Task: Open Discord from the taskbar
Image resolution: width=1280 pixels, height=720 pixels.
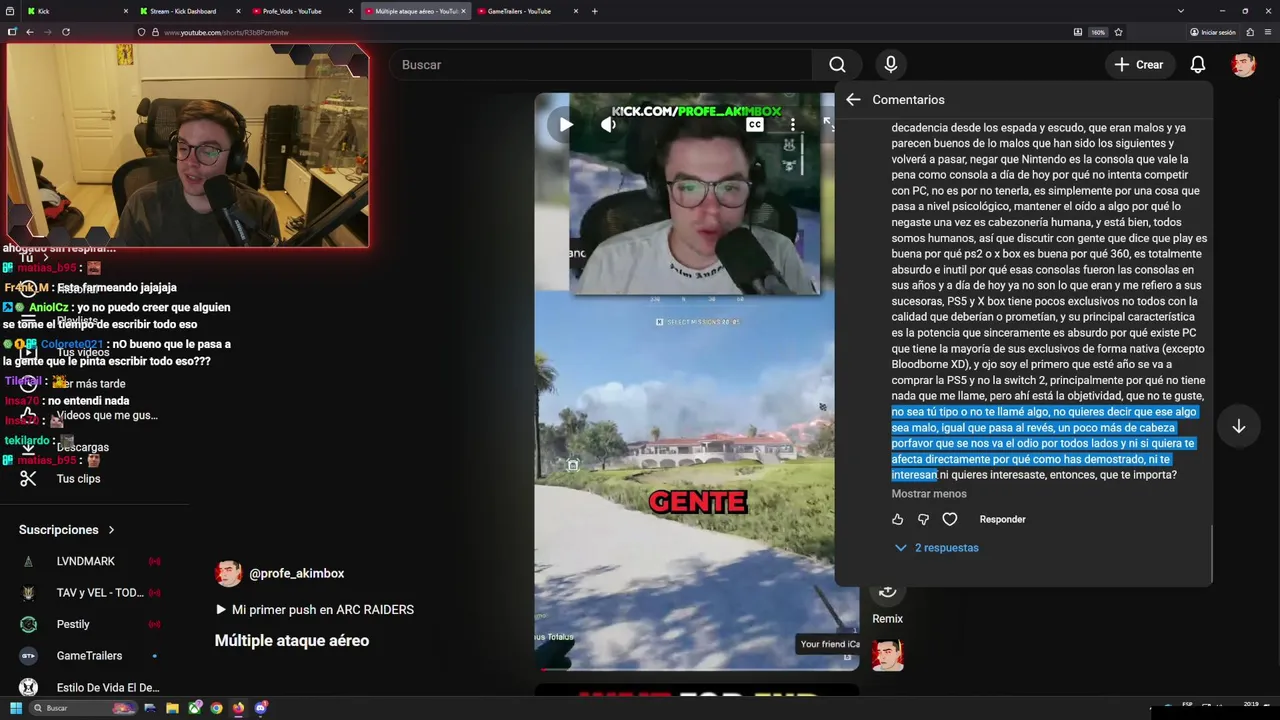Action: tap(261, 708)
